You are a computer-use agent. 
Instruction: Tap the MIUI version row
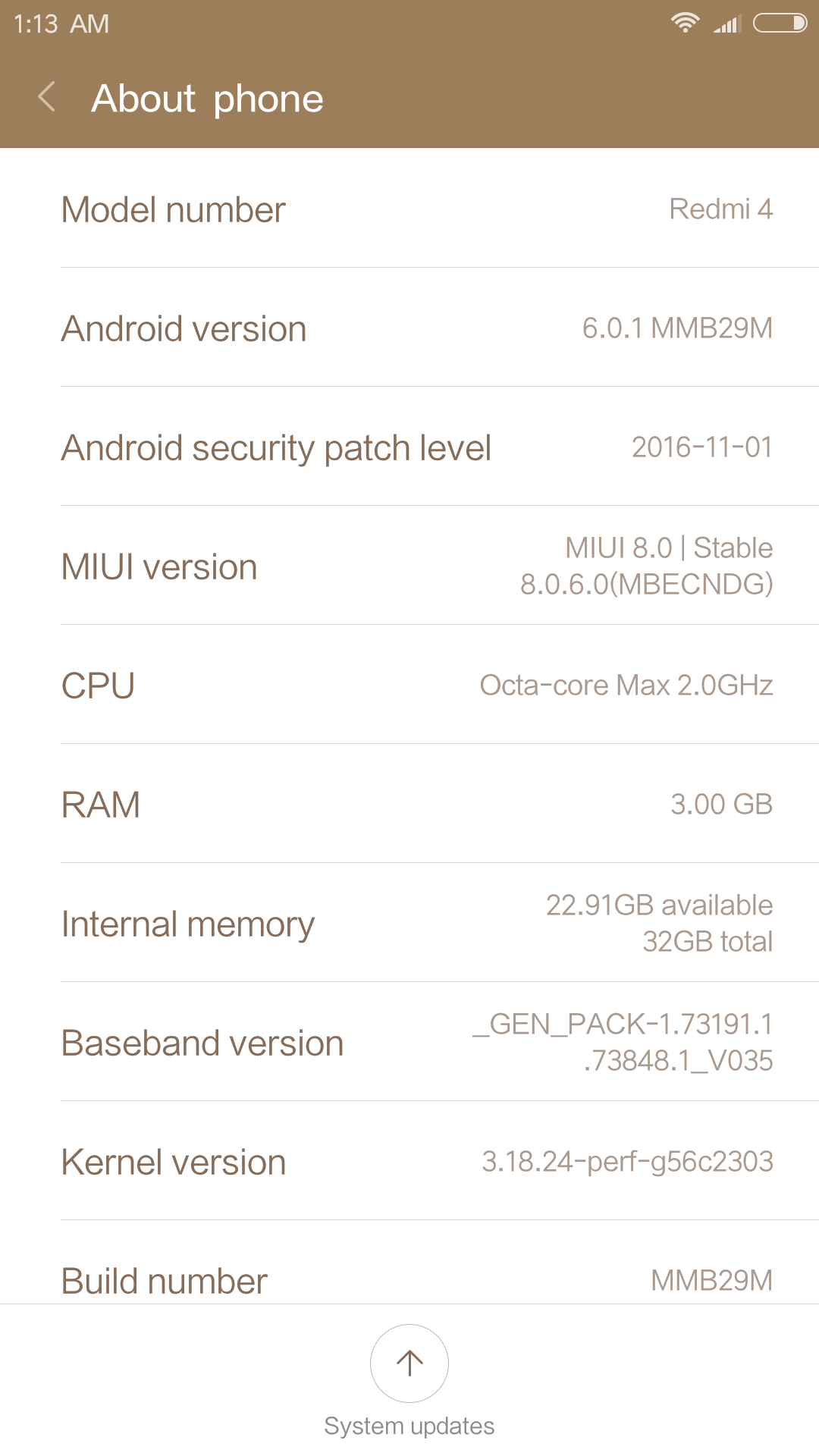pyautogui.click(x=409, y=566)
